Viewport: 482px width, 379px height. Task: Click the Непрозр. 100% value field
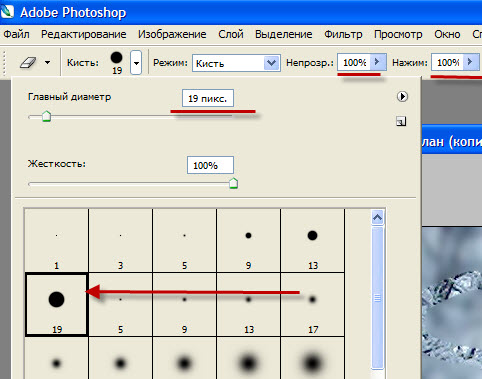(x=354, y=62)
